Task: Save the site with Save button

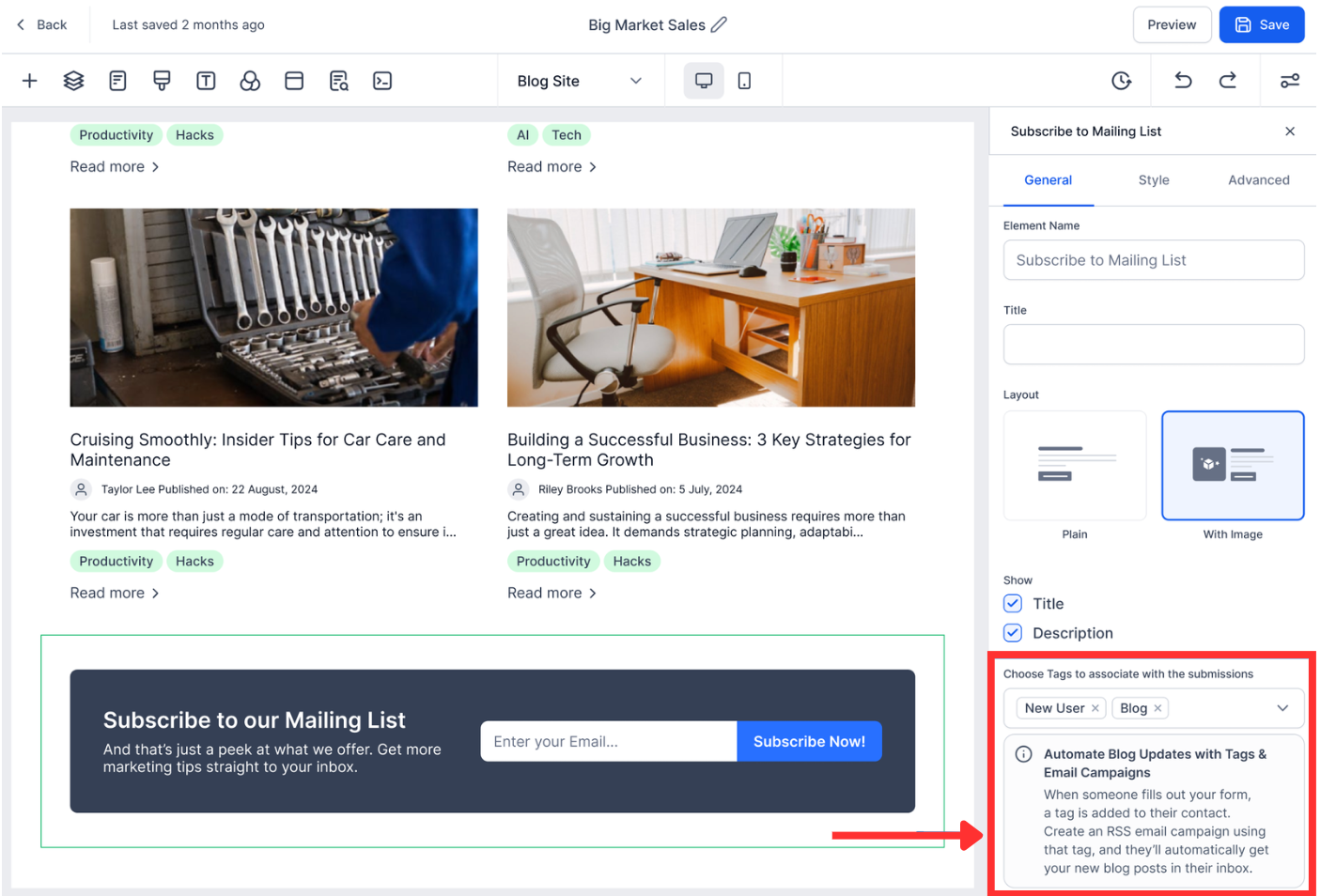Action: [x=1262, y=24]
